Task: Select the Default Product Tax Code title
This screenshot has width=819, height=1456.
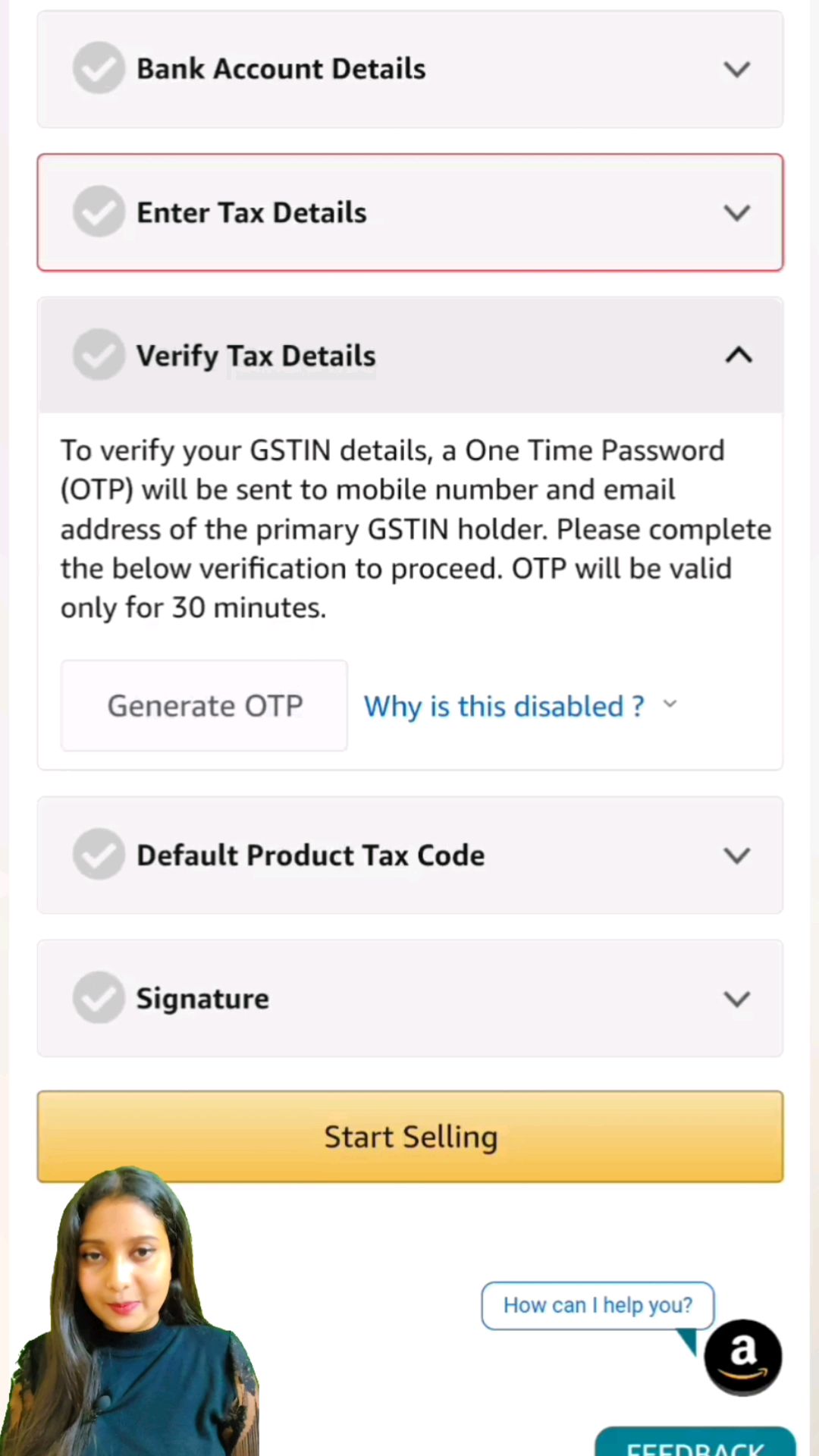Action: tap(310, 855)
